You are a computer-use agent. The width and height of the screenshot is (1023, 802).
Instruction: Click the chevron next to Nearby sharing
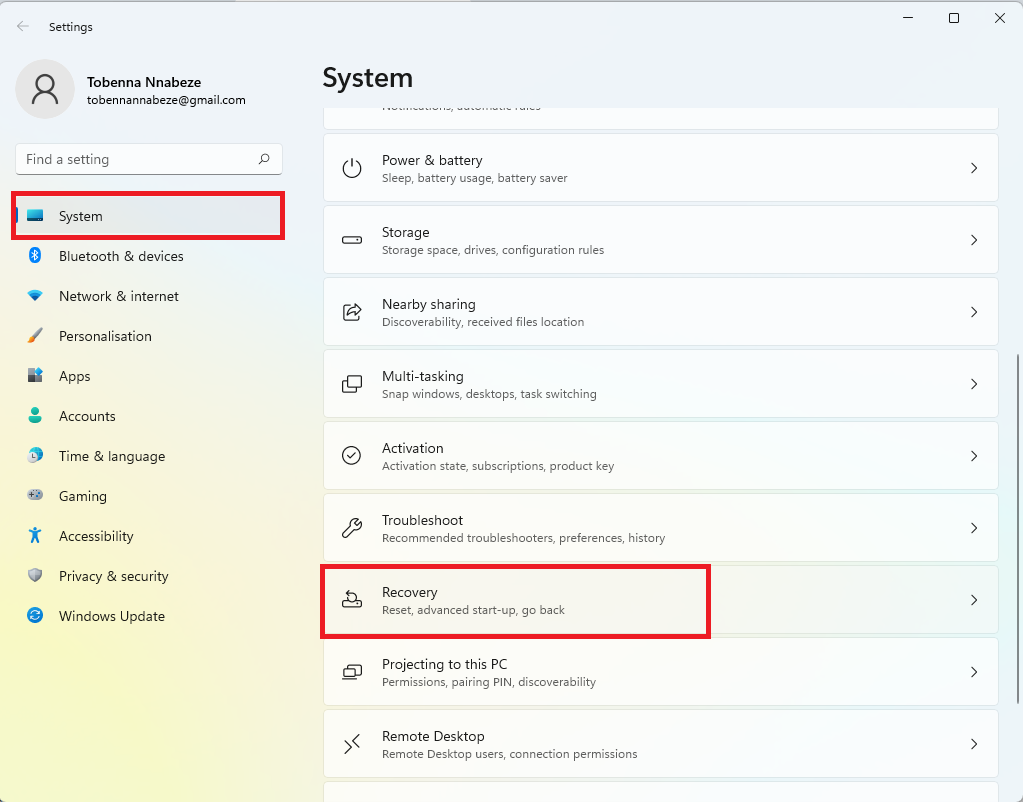coord(974,312)
